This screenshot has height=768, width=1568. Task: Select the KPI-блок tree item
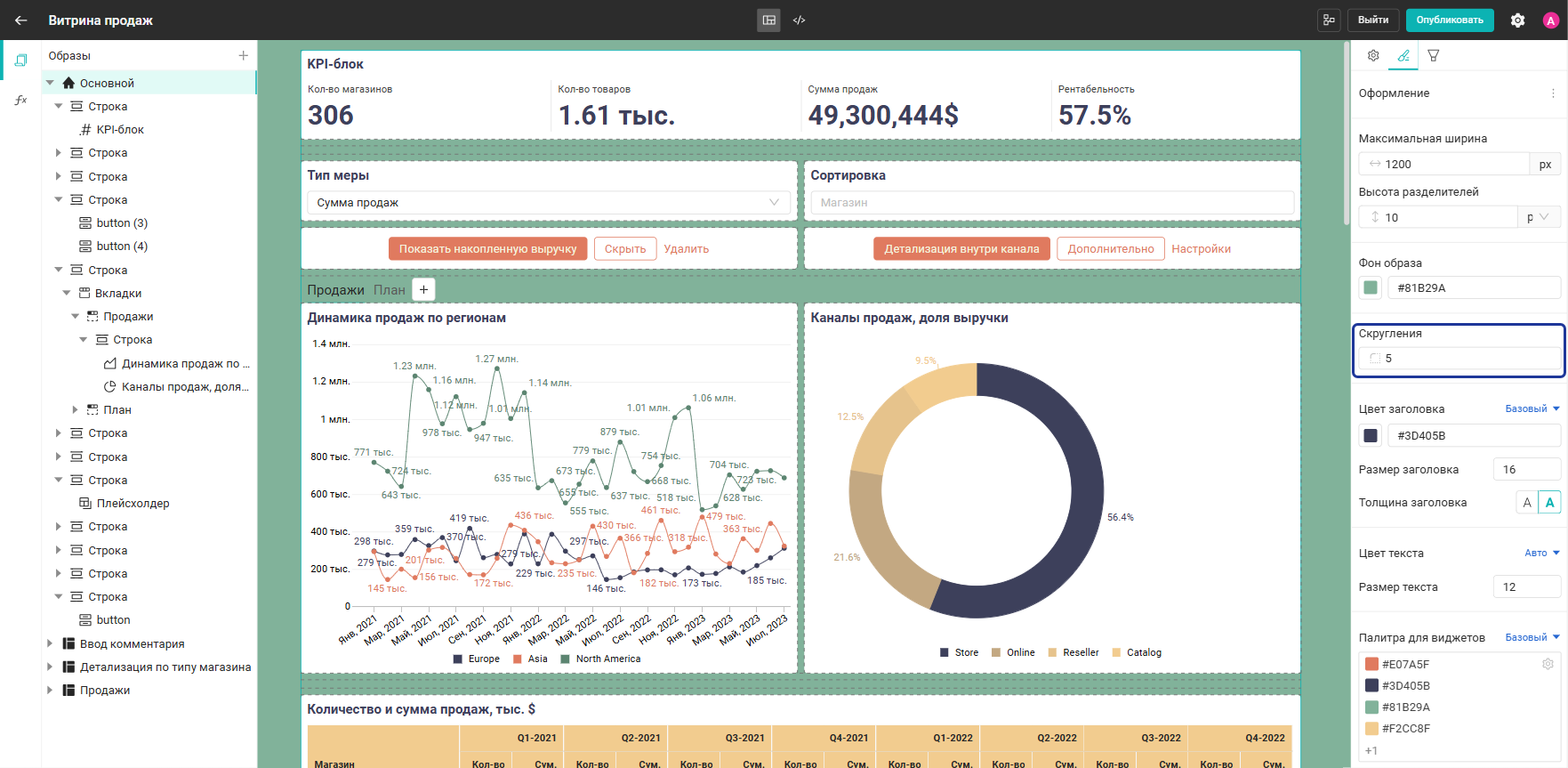[x=120, y=129]
